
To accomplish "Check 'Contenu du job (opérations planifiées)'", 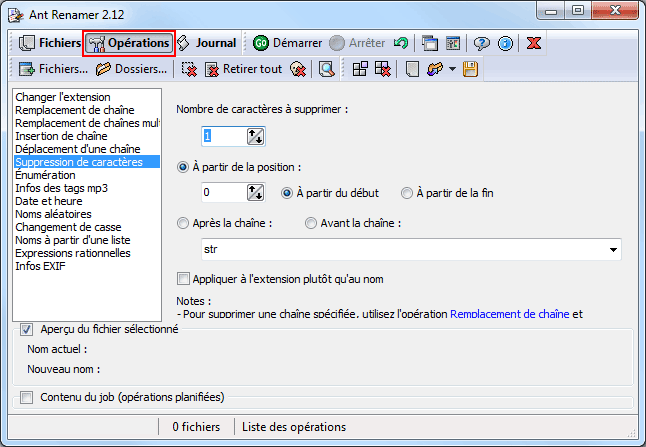I will pos(27,397).
